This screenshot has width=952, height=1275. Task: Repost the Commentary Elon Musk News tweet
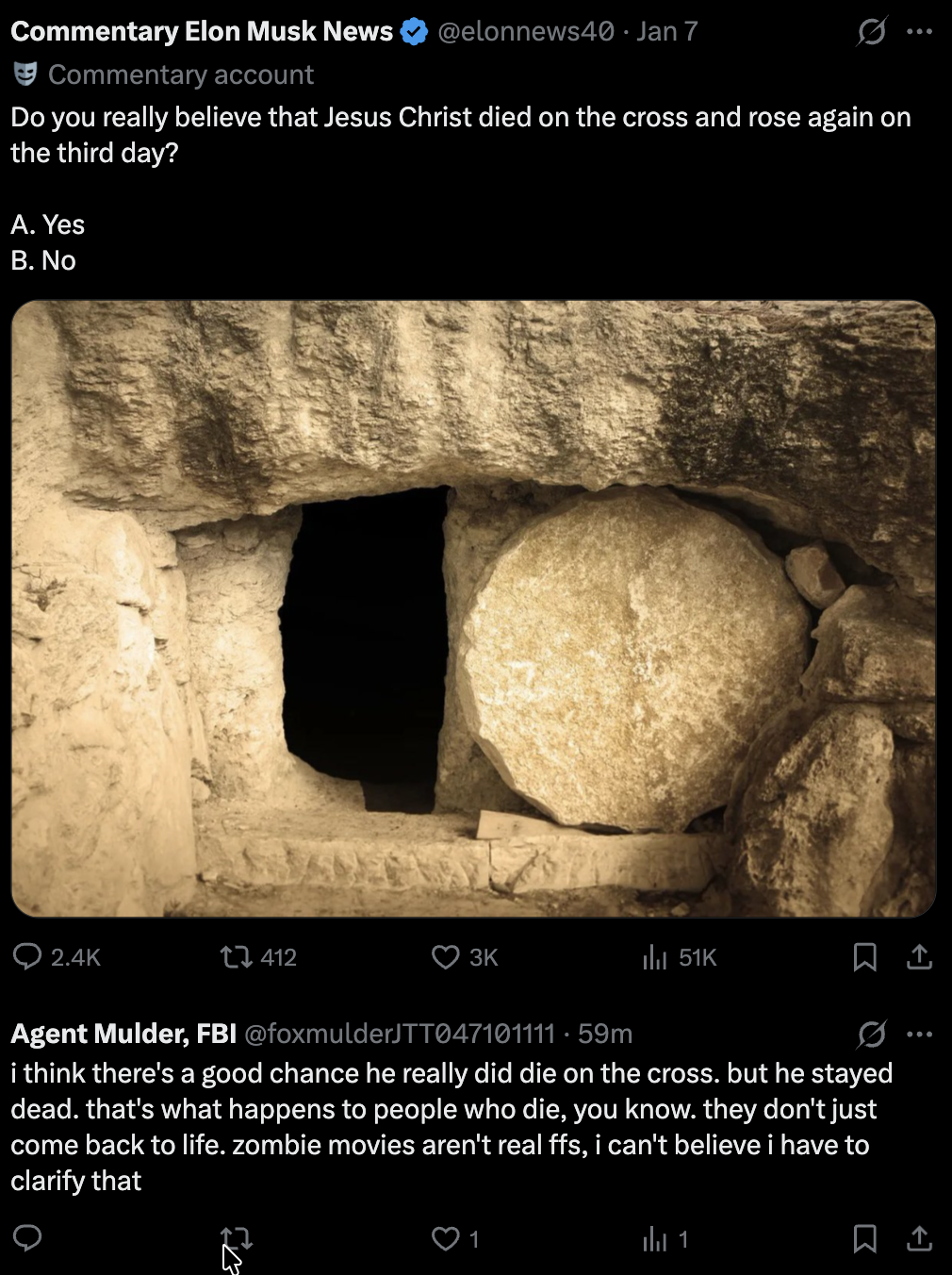pyautogui.click(x=258, y=957)
